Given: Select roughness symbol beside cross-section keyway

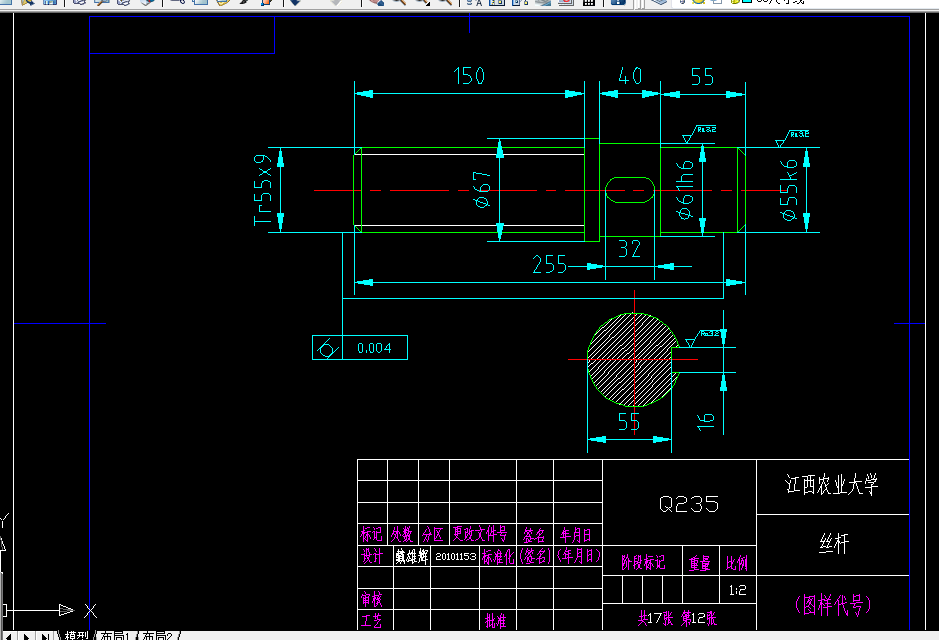Looking at the screenshot, I should pyautogui.click(x=702, y=338).
